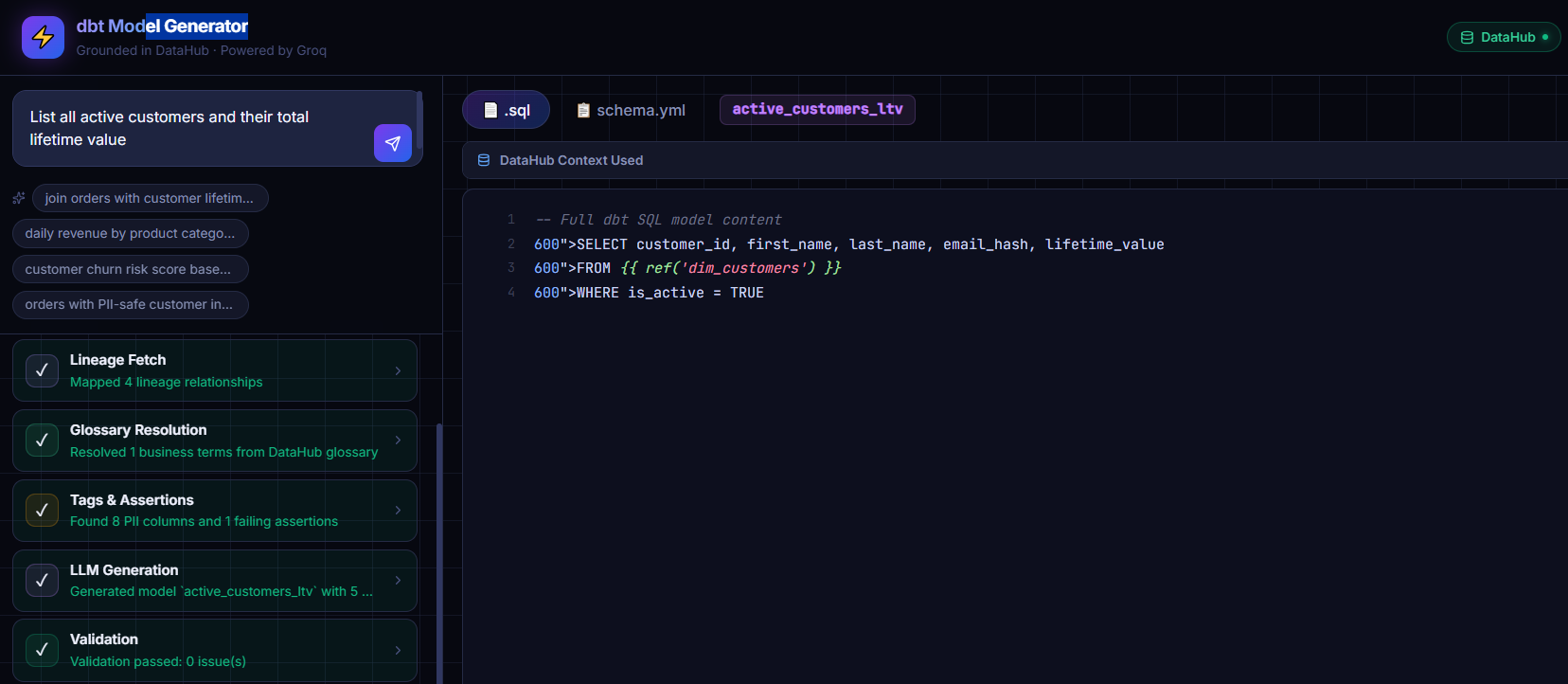Viewport: 1568px width, 684px height.
Task: Click the Glossary Resolution checkmark icon
Action: [x=42, y=441]
